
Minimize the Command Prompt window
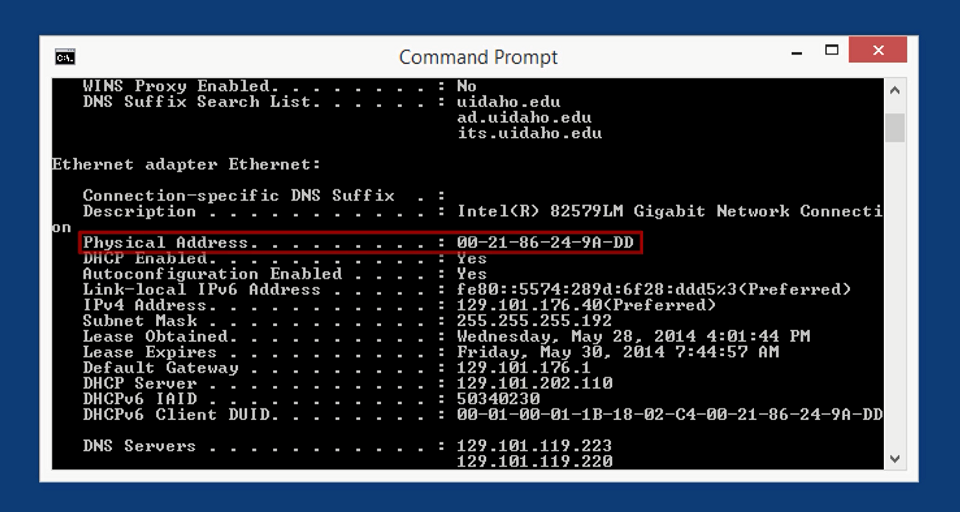(797, 53)
